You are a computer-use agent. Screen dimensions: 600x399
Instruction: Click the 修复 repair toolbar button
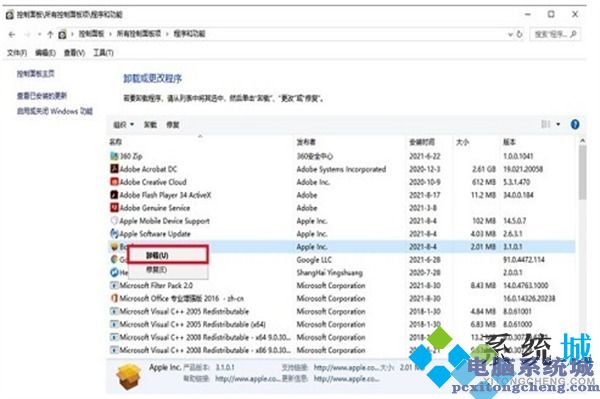click(173, 125)
